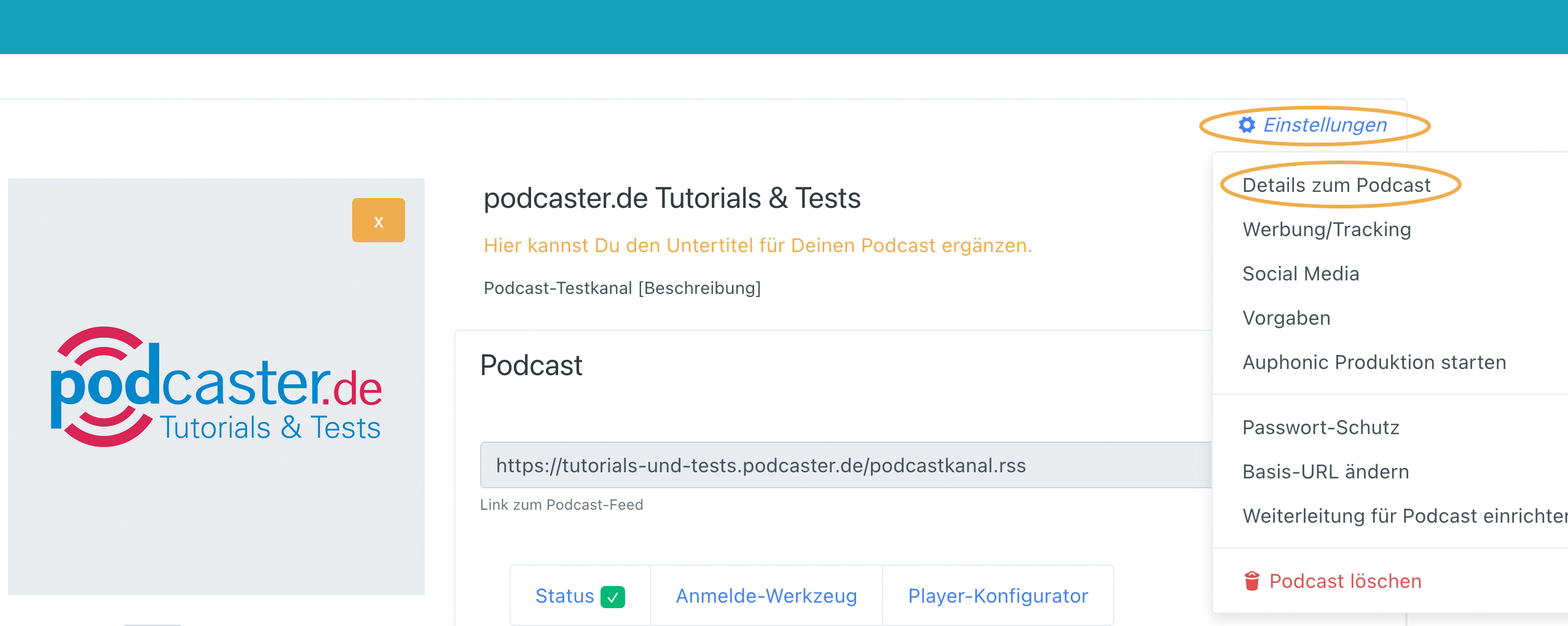The width and height of the screenshot is (1568, 626).
Task: Click the Link zum Podcast-Feed label
Action: (x=561, y=505)
